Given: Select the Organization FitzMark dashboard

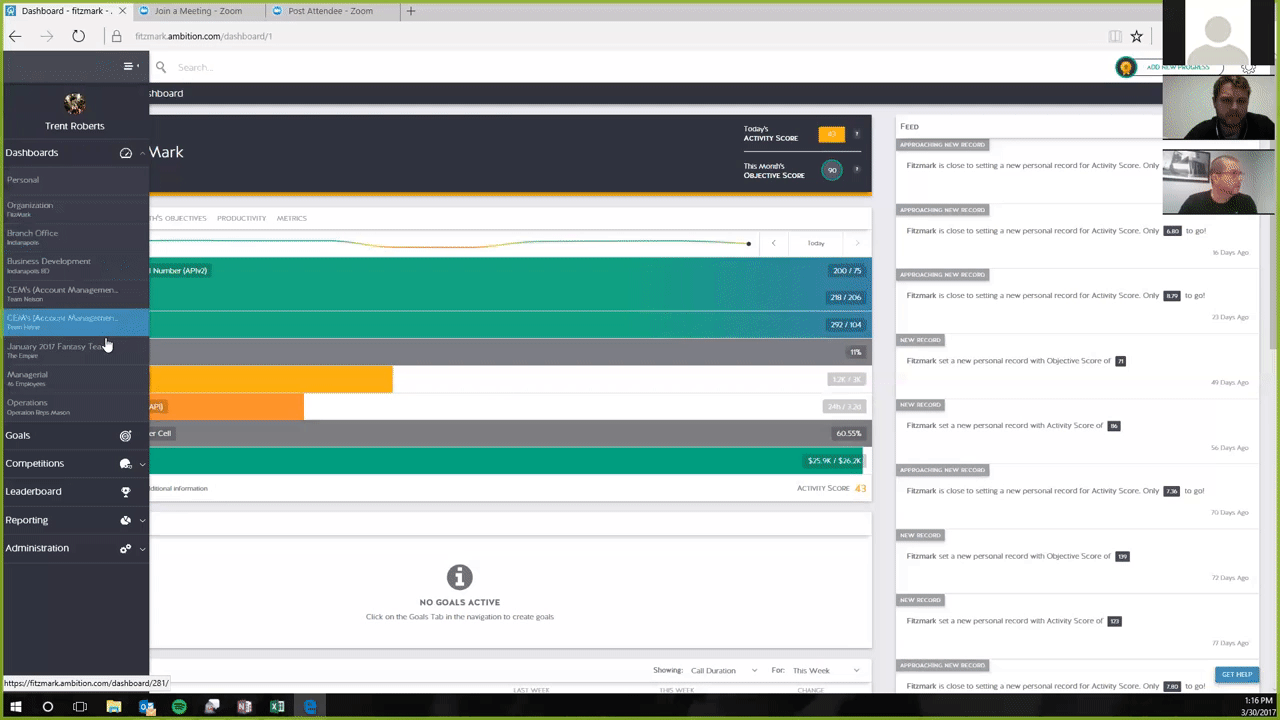Looking at the screenshot, I should pos(74,209).
